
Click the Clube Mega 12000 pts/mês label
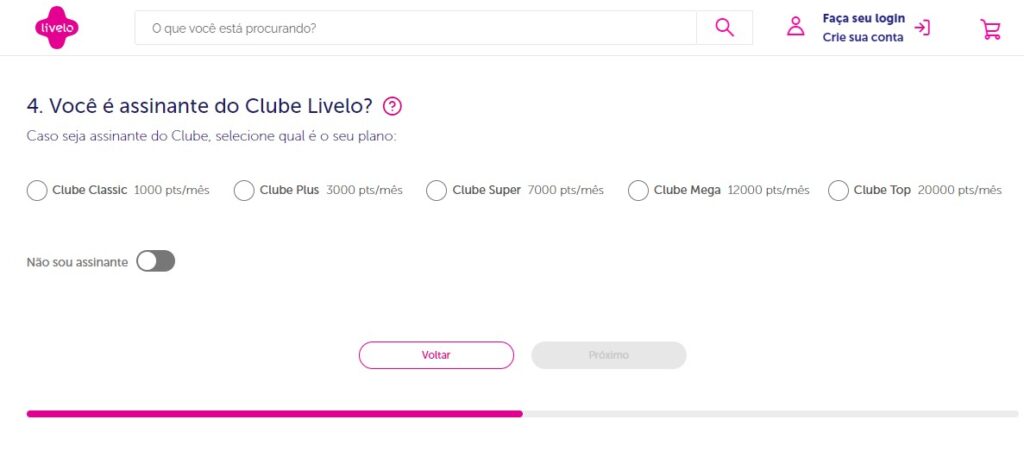pyautogui.click(x=732, y=190)
